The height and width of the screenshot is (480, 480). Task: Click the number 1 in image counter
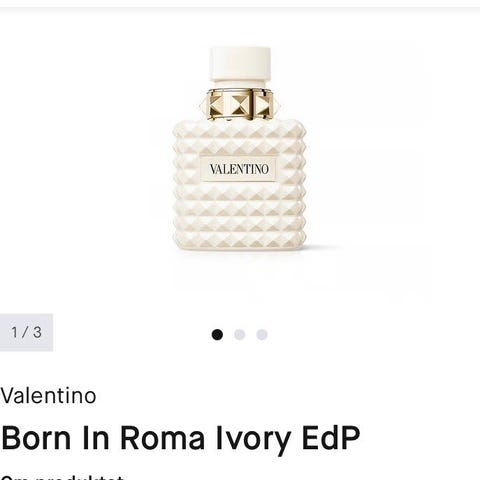coord(14,332)
